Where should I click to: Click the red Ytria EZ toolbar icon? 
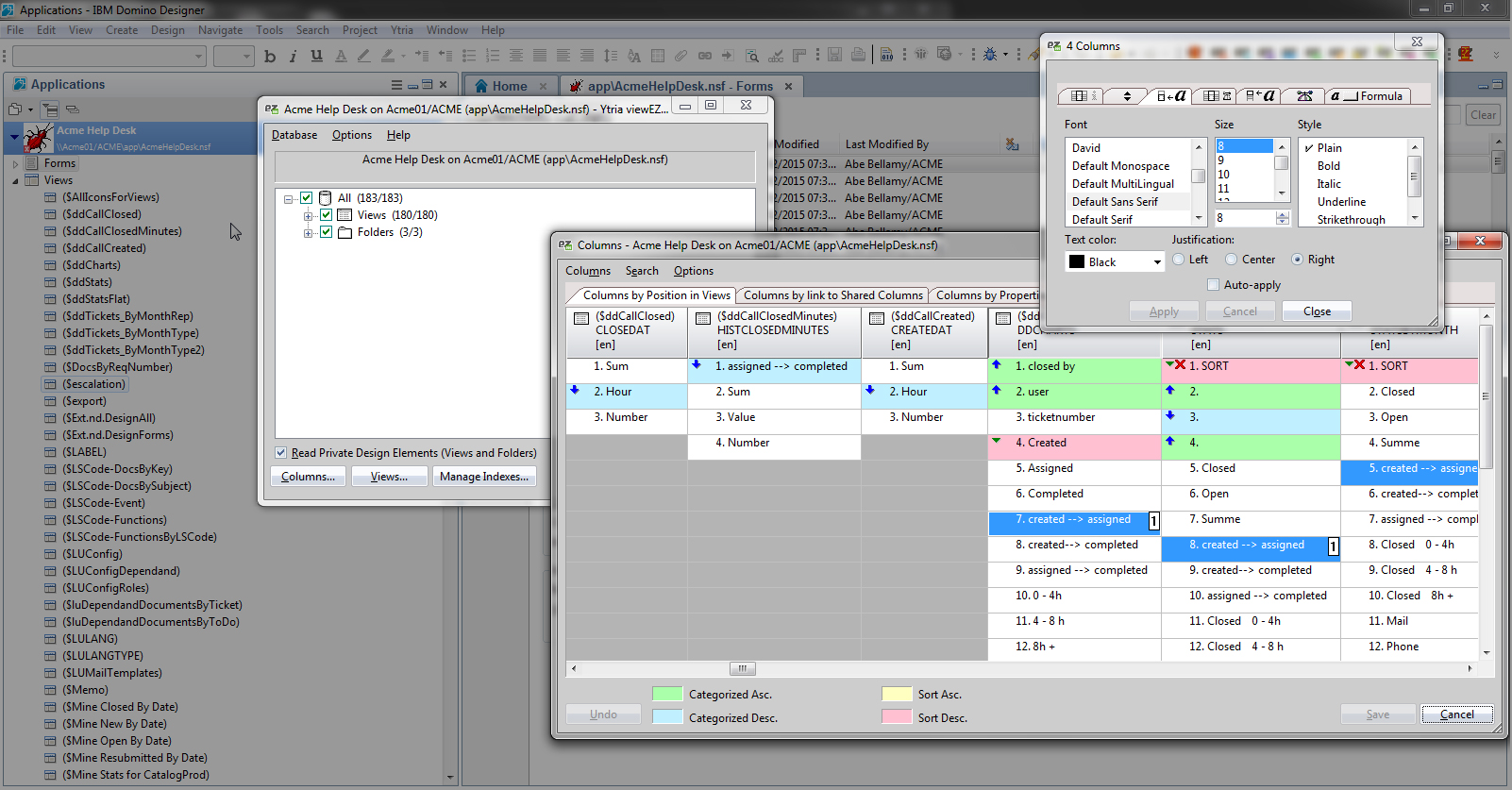1466,55
